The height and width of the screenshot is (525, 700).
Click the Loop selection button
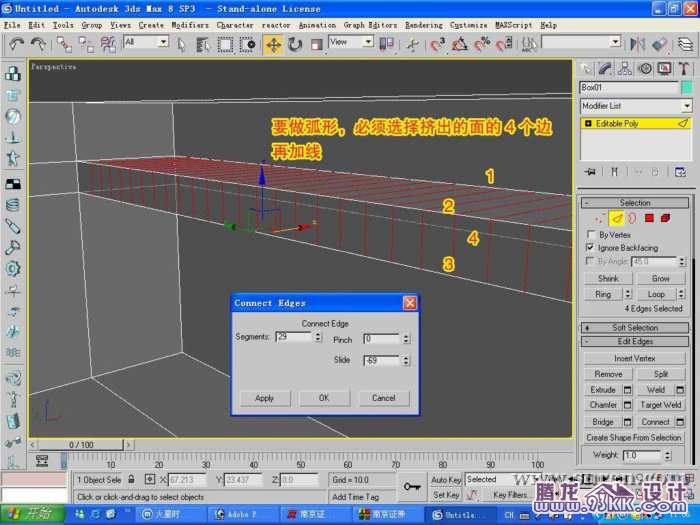[x=656, y=294]
